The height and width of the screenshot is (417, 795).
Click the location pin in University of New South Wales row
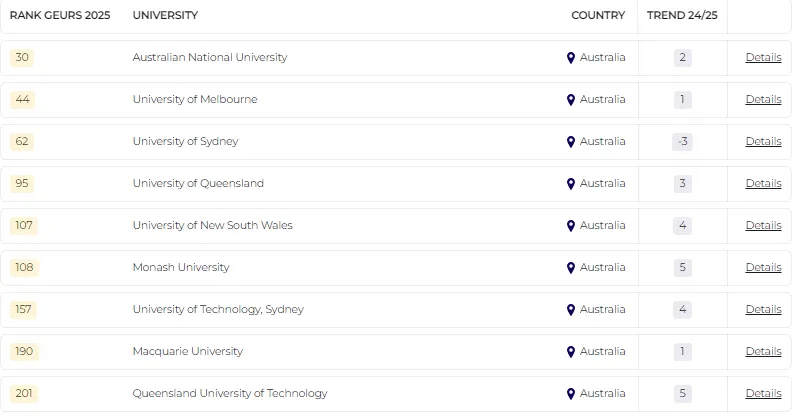pos(571,226)
